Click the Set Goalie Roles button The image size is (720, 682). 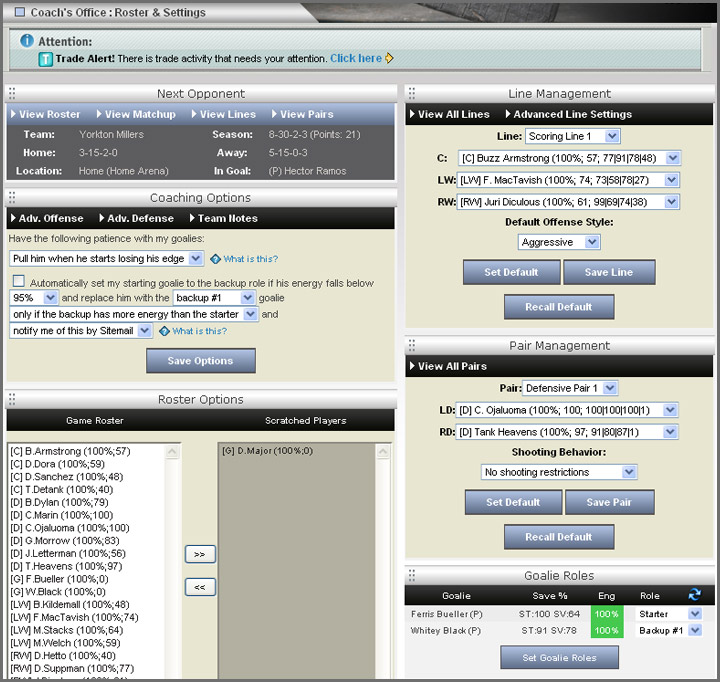(559, 657)
